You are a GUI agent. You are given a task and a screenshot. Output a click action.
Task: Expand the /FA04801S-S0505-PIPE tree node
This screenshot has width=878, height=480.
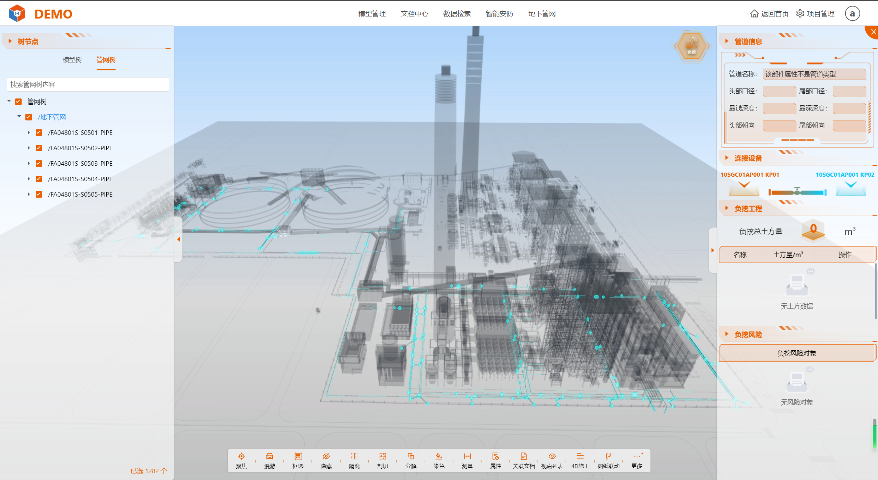tap(29, 194)
